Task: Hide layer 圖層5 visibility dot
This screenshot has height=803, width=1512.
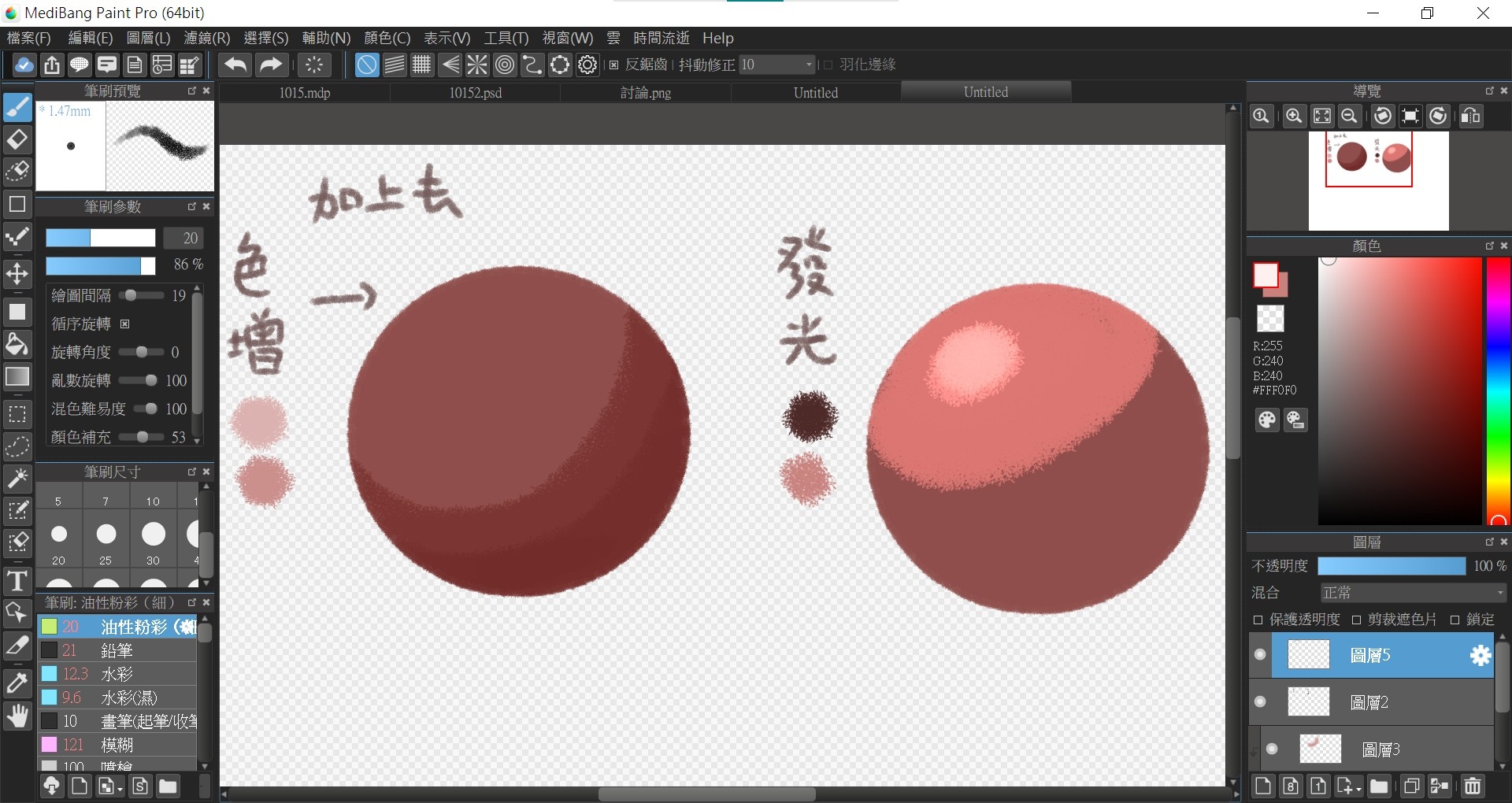Action: click(1260, 655)
